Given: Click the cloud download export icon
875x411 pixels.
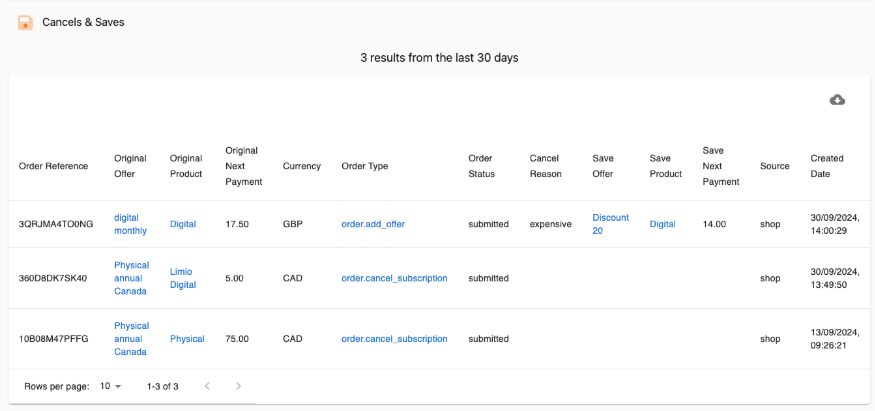Looking at the screenshot, I should click(837, 100).
